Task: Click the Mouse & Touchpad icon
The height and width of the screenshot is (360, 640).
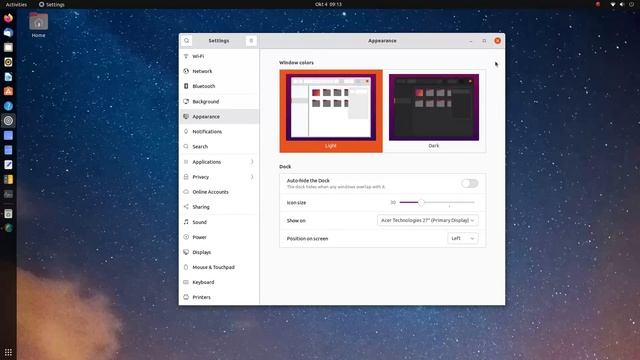Action: pos(186,267)
